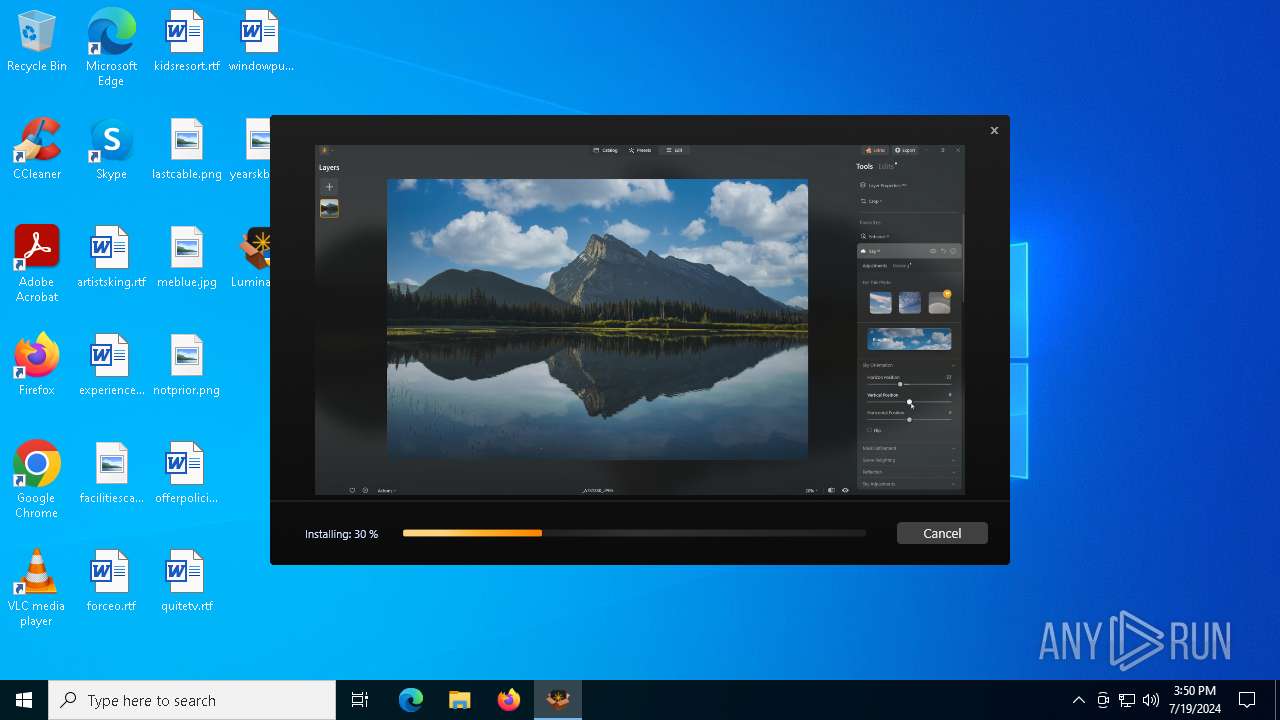Open the clock showing 3:50 PM
This screenshot has height=720, width=1280.
pos(1195,700)
